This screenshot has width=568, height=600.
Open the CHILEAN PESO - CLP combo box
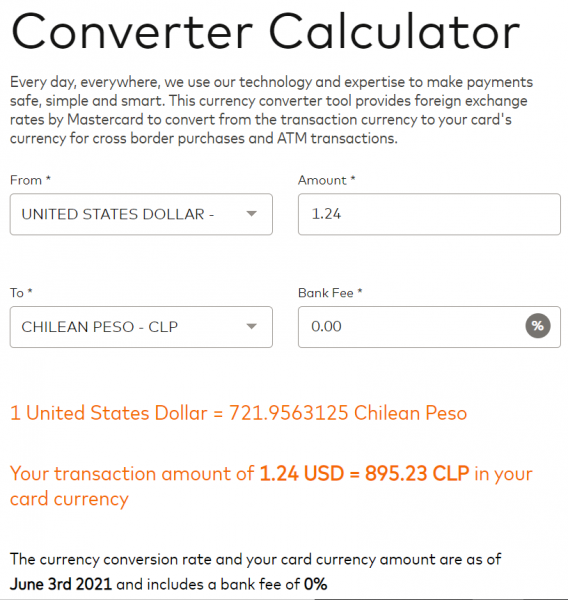141,327
